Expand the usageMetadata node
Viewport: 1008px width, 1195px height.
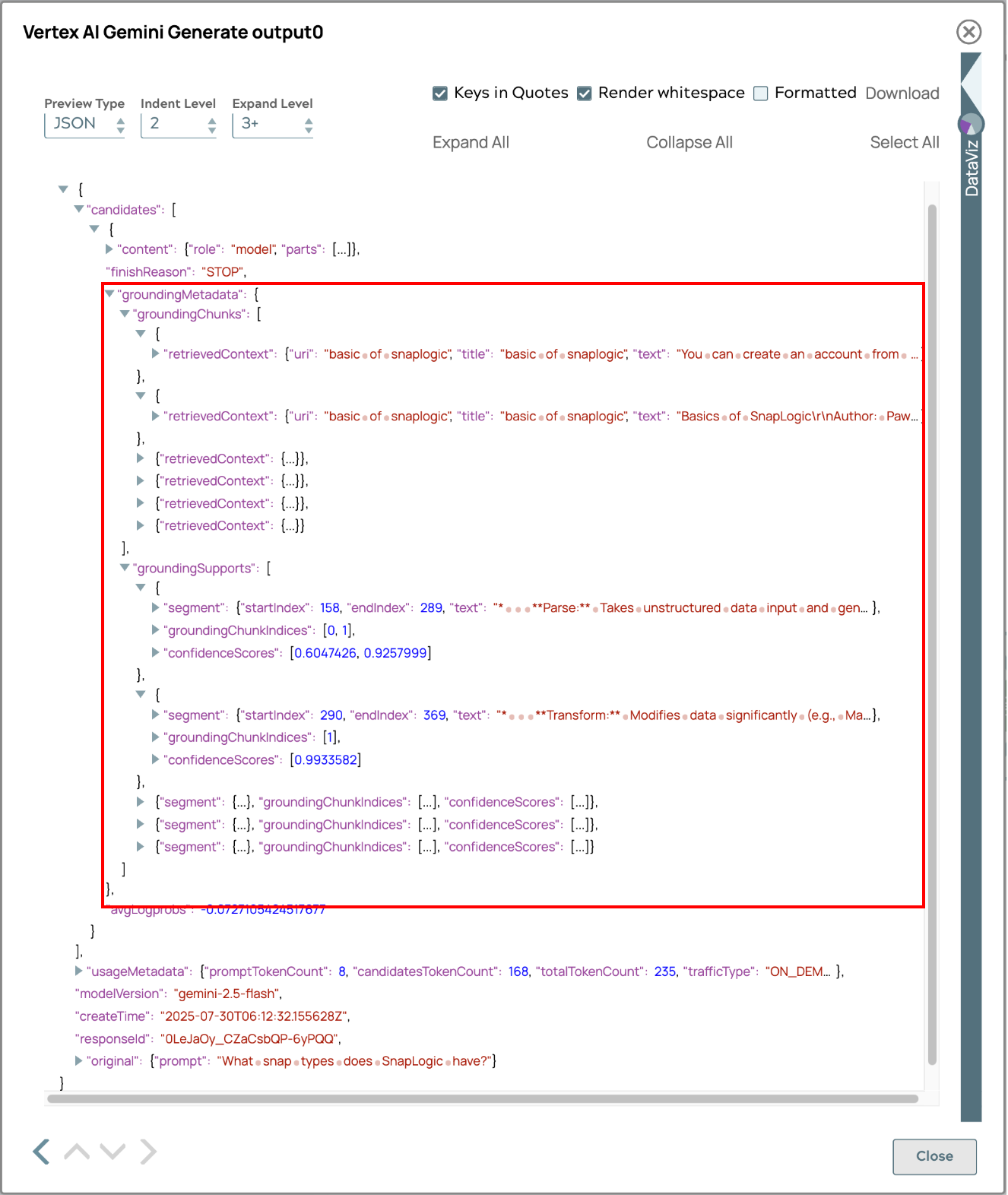[x=79, y=971]
